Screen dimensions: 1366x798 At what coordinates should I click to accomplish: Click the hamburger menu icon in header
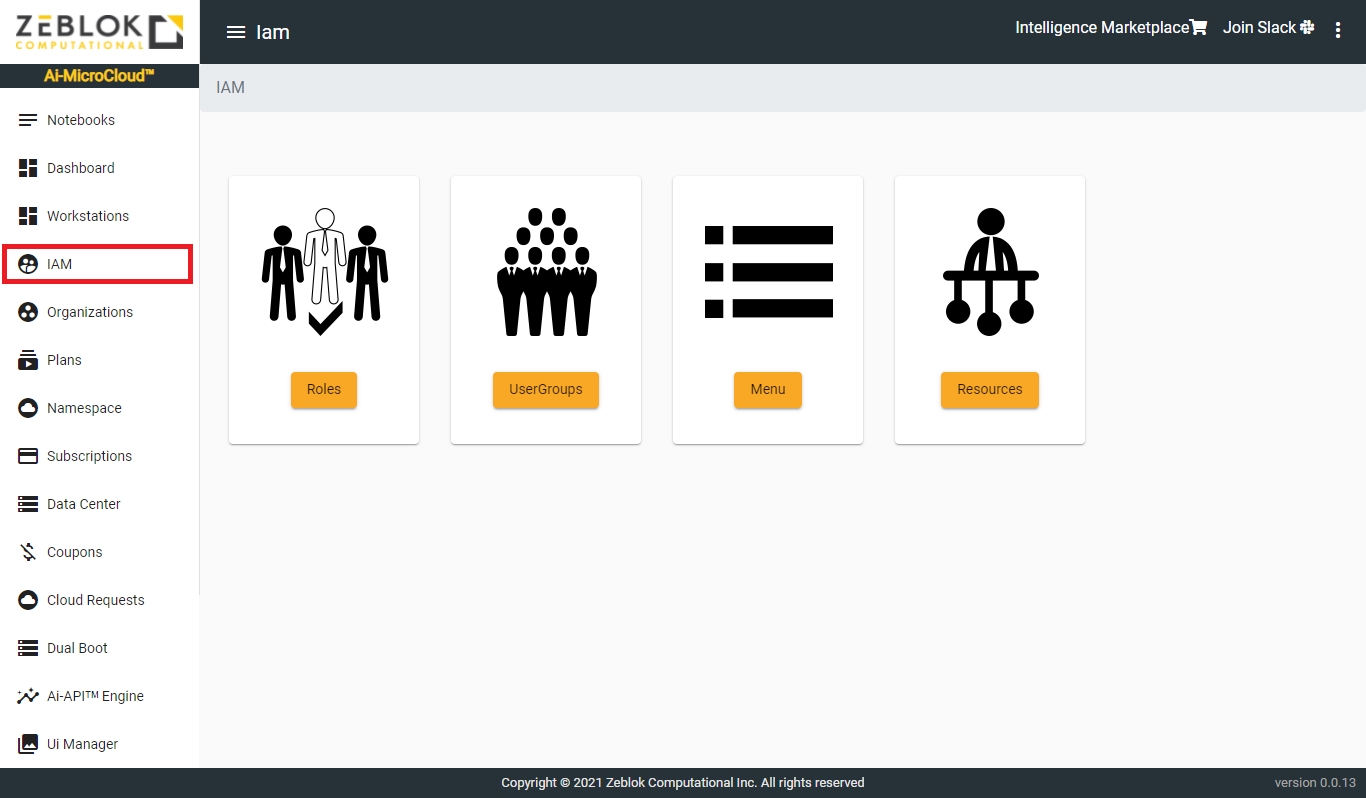pos(236,32)
